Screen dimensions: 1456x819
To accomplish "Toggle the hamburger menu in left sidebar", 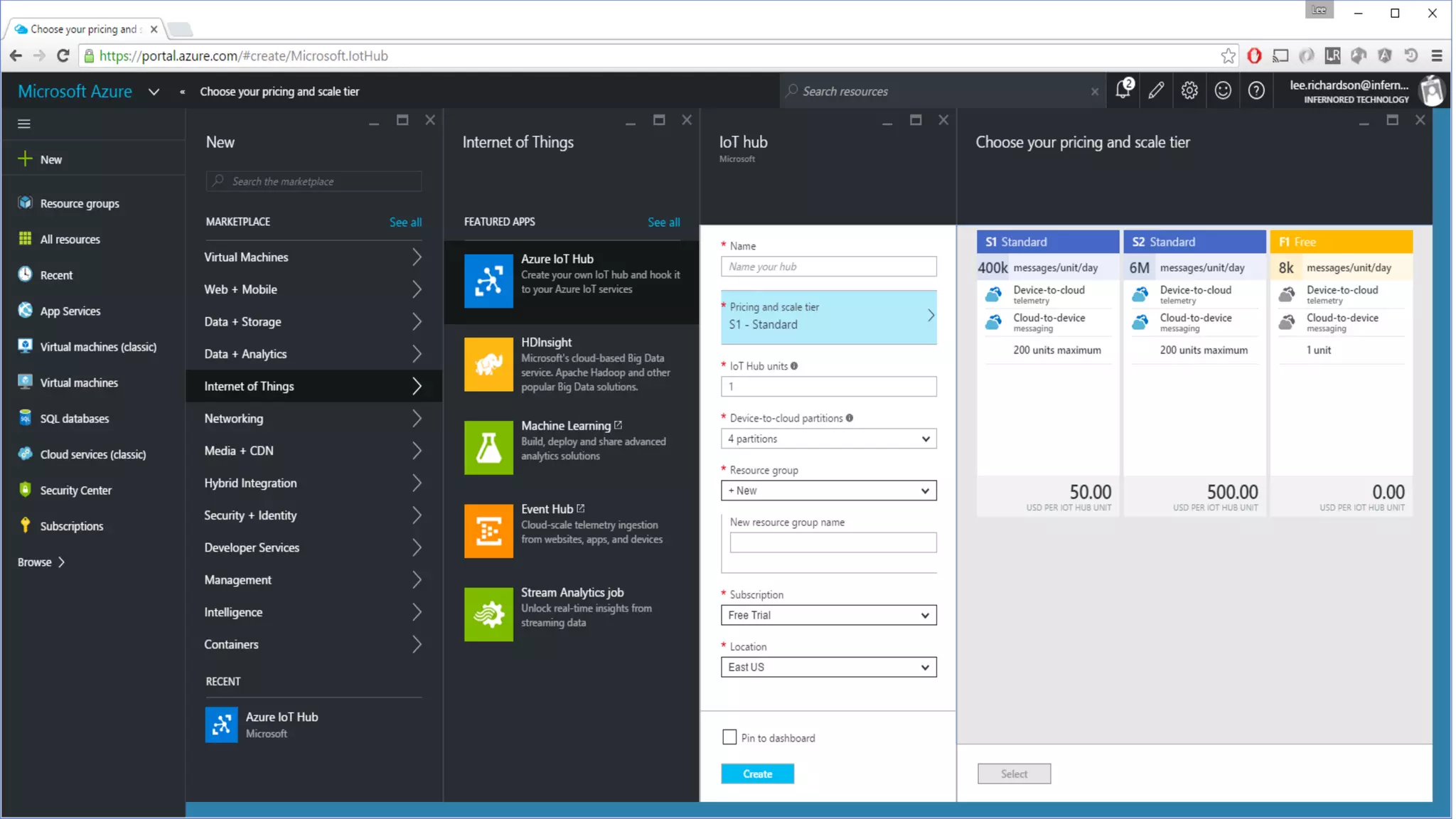I will (x=24, y=124).
